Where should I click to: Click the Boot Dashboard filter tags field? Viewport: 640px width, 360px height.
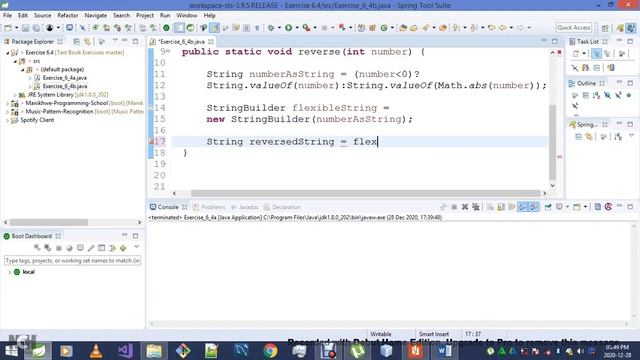click(x=72, y=260)
